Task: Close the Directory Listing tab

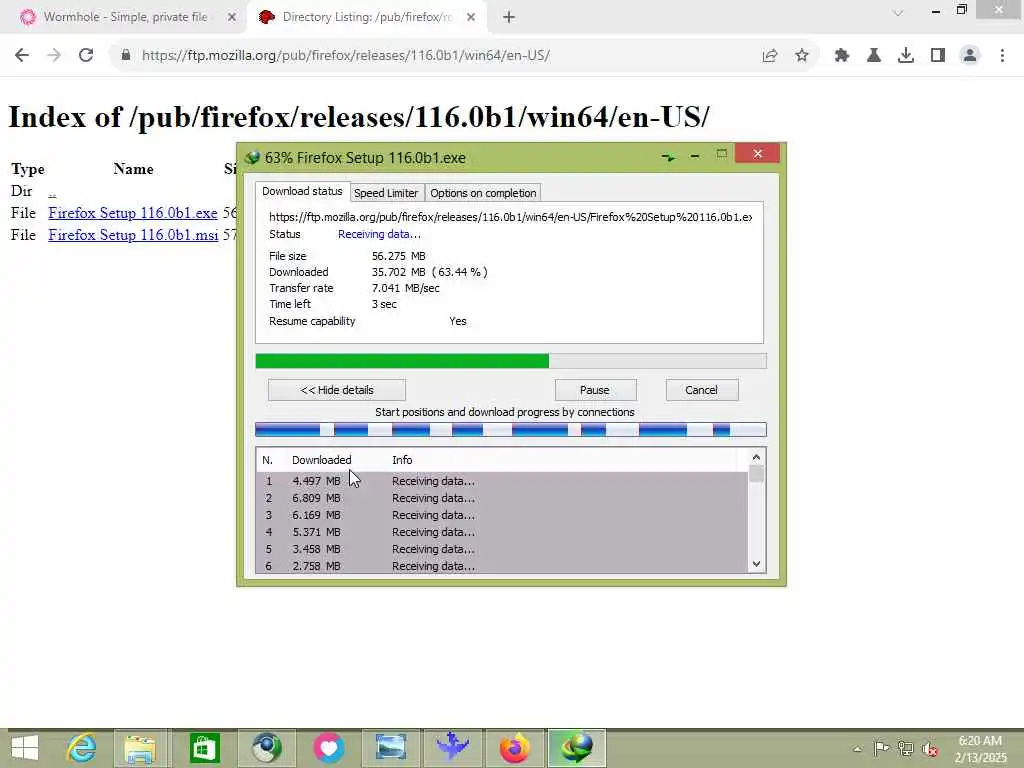Action: pyautogui.click(x=471, y=18)
